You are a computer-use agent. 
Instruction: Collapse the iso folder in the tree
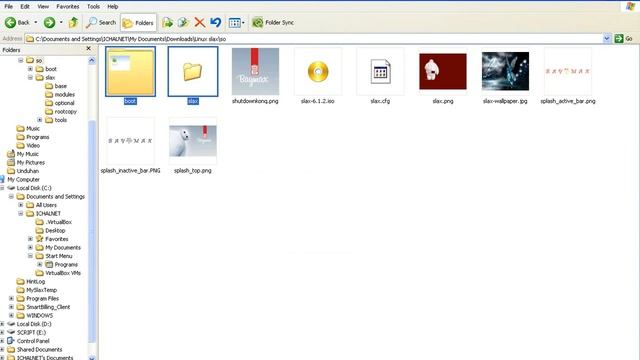tap(21, 60)
